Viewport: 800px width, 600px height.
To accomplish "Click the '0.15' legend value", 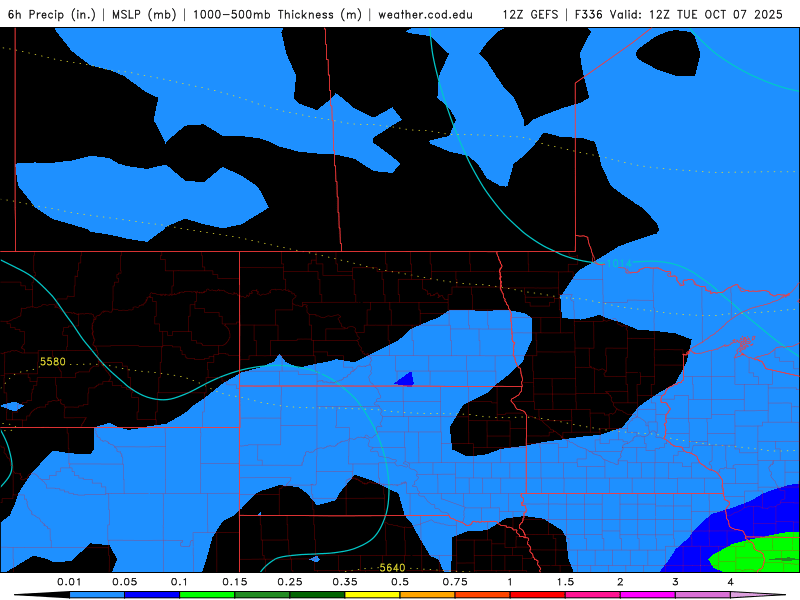I will [235, 582].
